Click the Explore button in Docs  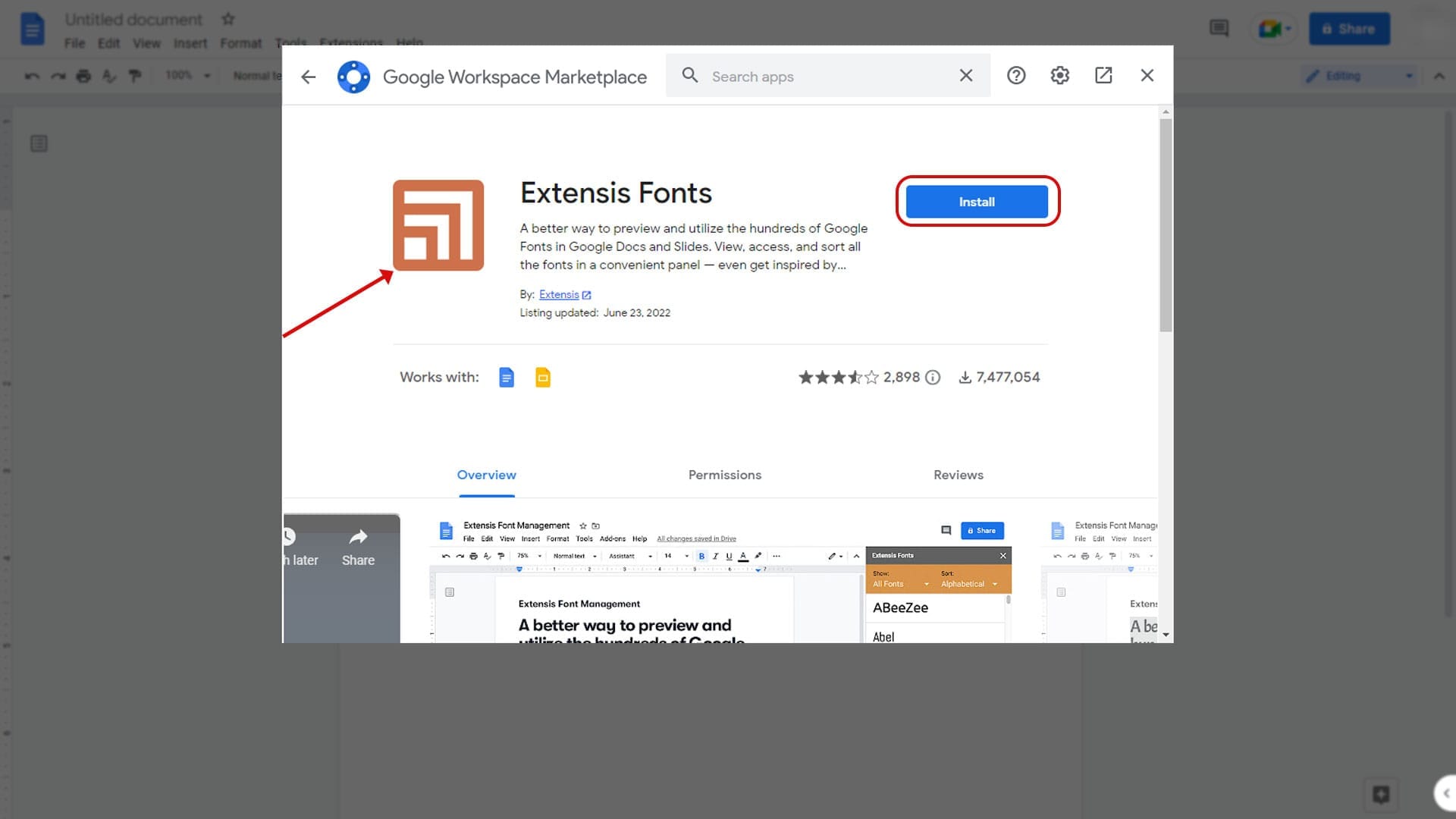coord(1380,794)
